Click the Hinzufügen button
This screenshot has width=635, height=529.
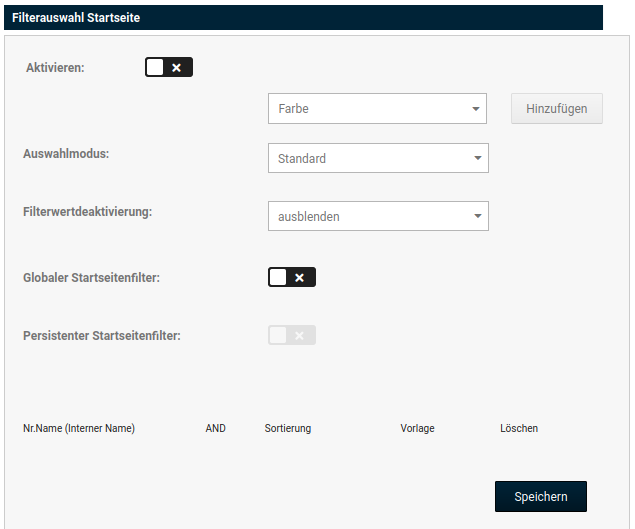pyautogui.click(x=557, y=109)
